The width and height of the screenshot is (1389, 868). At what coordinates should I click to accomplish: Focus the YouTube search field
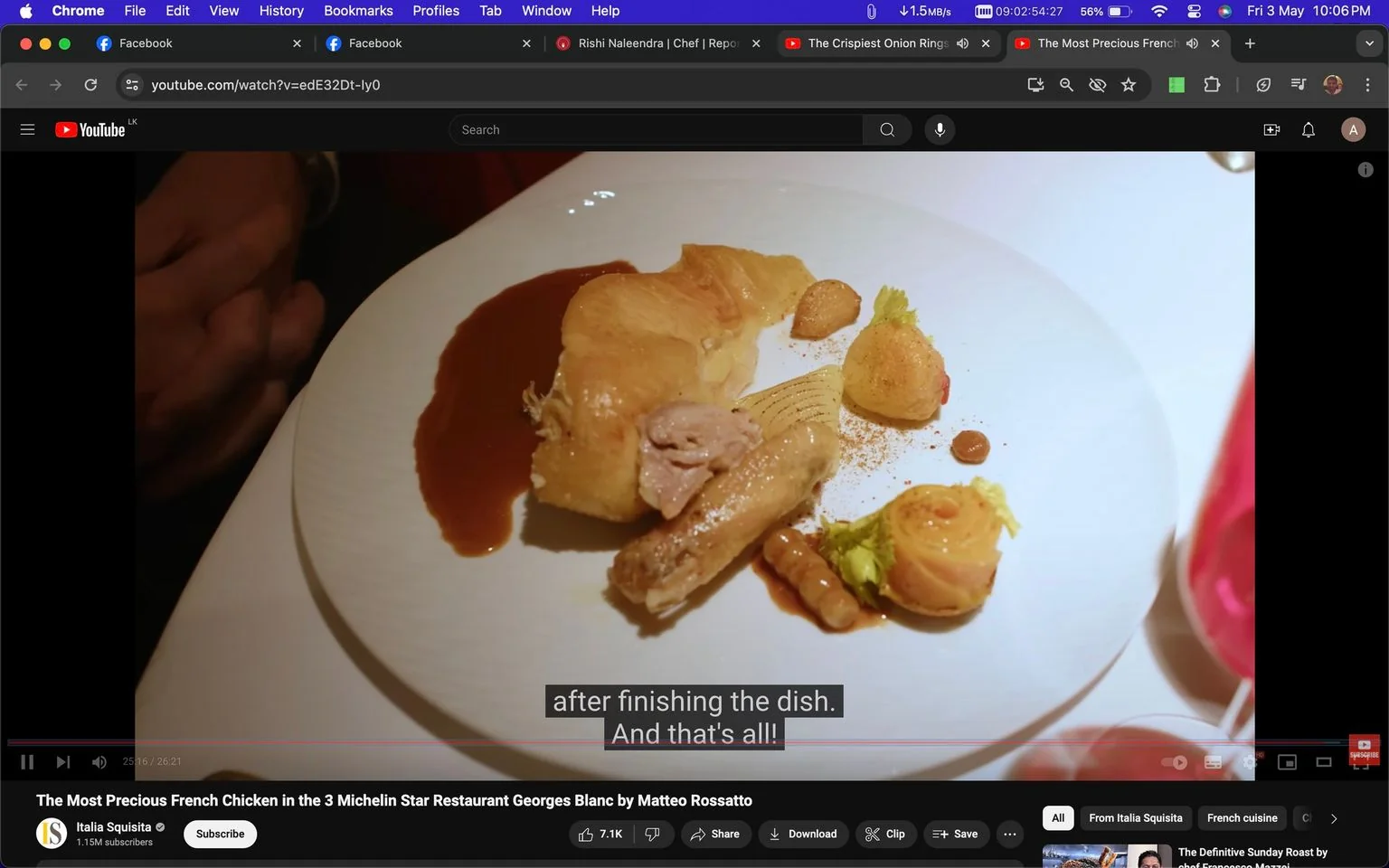(x=656, y=129)
